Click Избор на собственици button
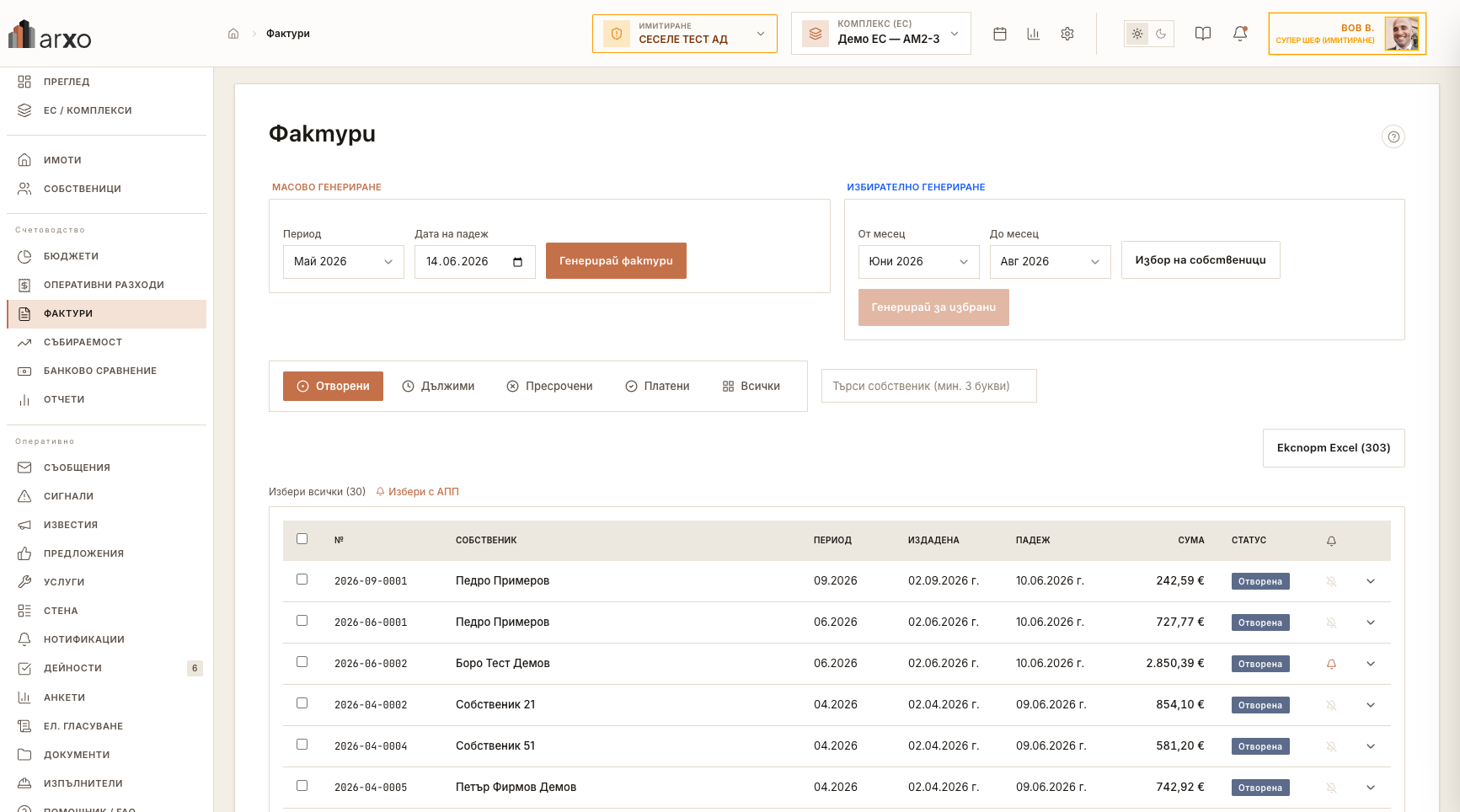Viewport: 1460px width, 812px height. (x=1201, y=260)
